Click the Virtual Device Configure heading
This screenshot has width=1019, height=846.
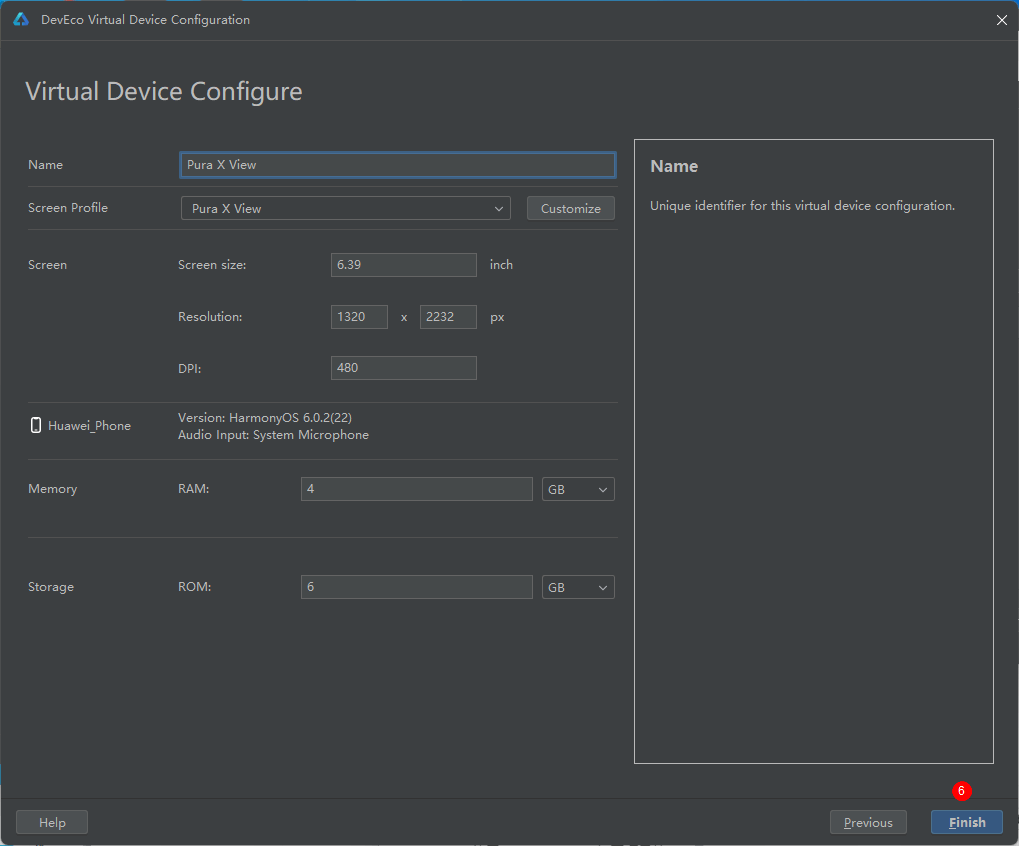pos(164,92)
